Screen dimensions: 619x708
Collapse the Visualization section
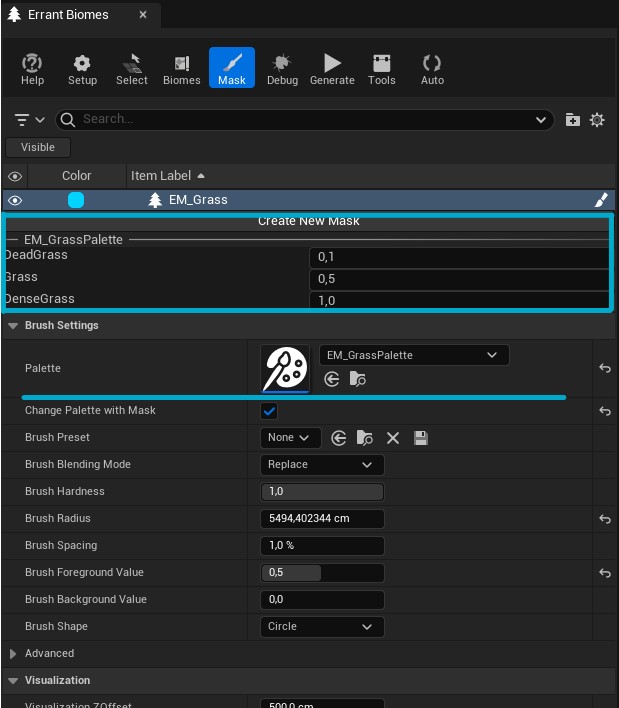13,680
